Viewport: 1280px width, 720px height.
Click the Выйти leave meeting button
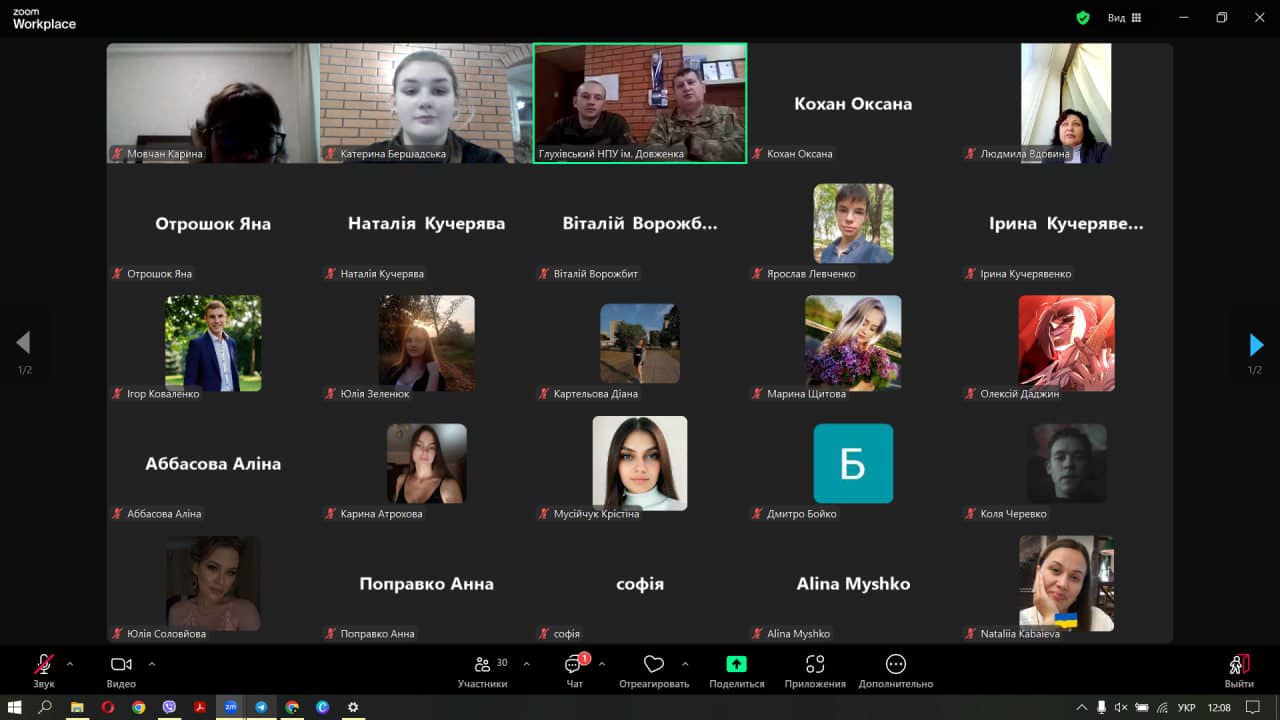click(x=1239, y=670)
